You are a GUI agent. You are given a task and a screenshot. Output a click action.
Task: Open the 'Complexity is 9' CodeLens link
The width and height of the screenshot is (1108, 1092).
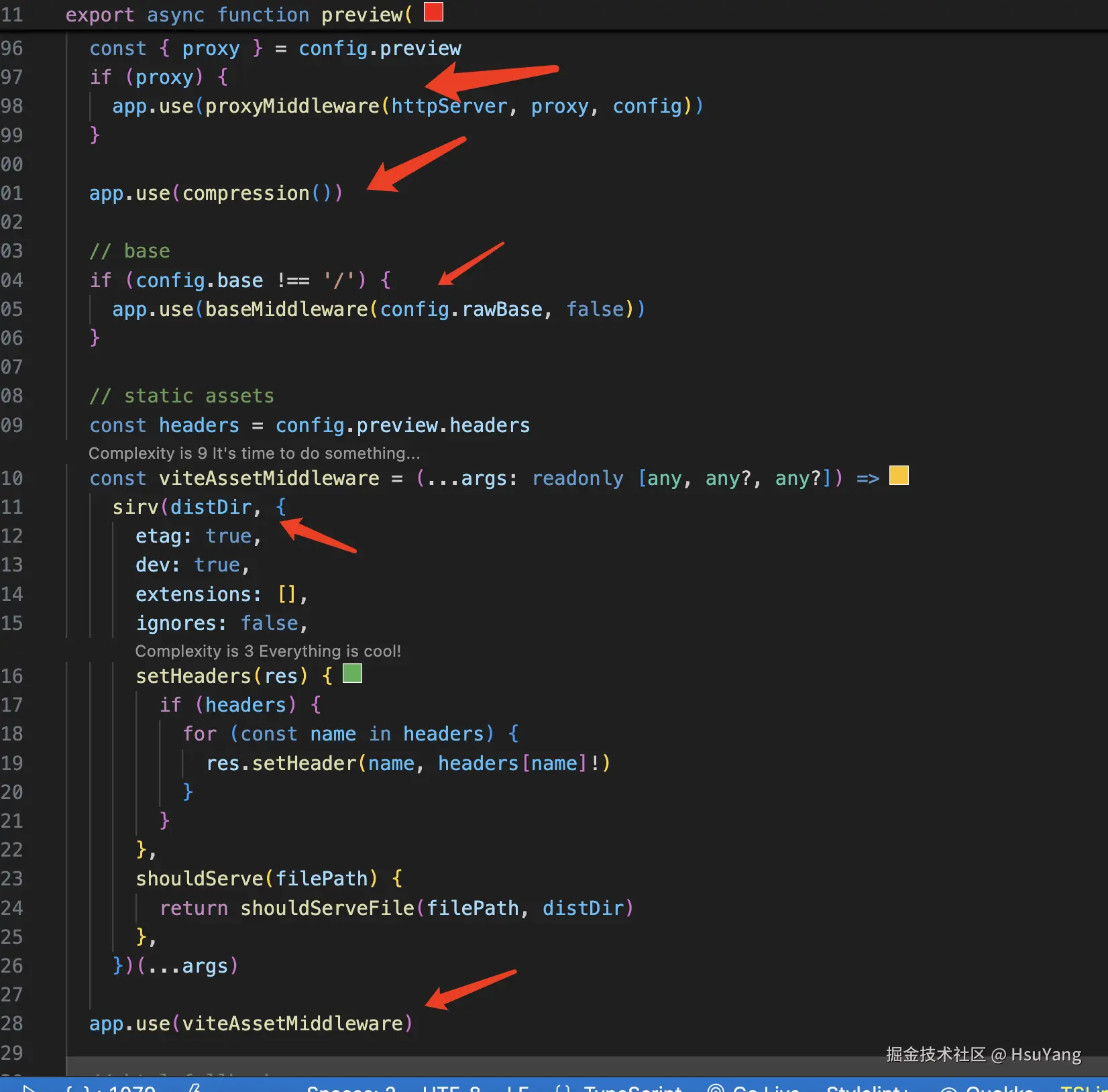pyautogui.click(x=255, y=453)
